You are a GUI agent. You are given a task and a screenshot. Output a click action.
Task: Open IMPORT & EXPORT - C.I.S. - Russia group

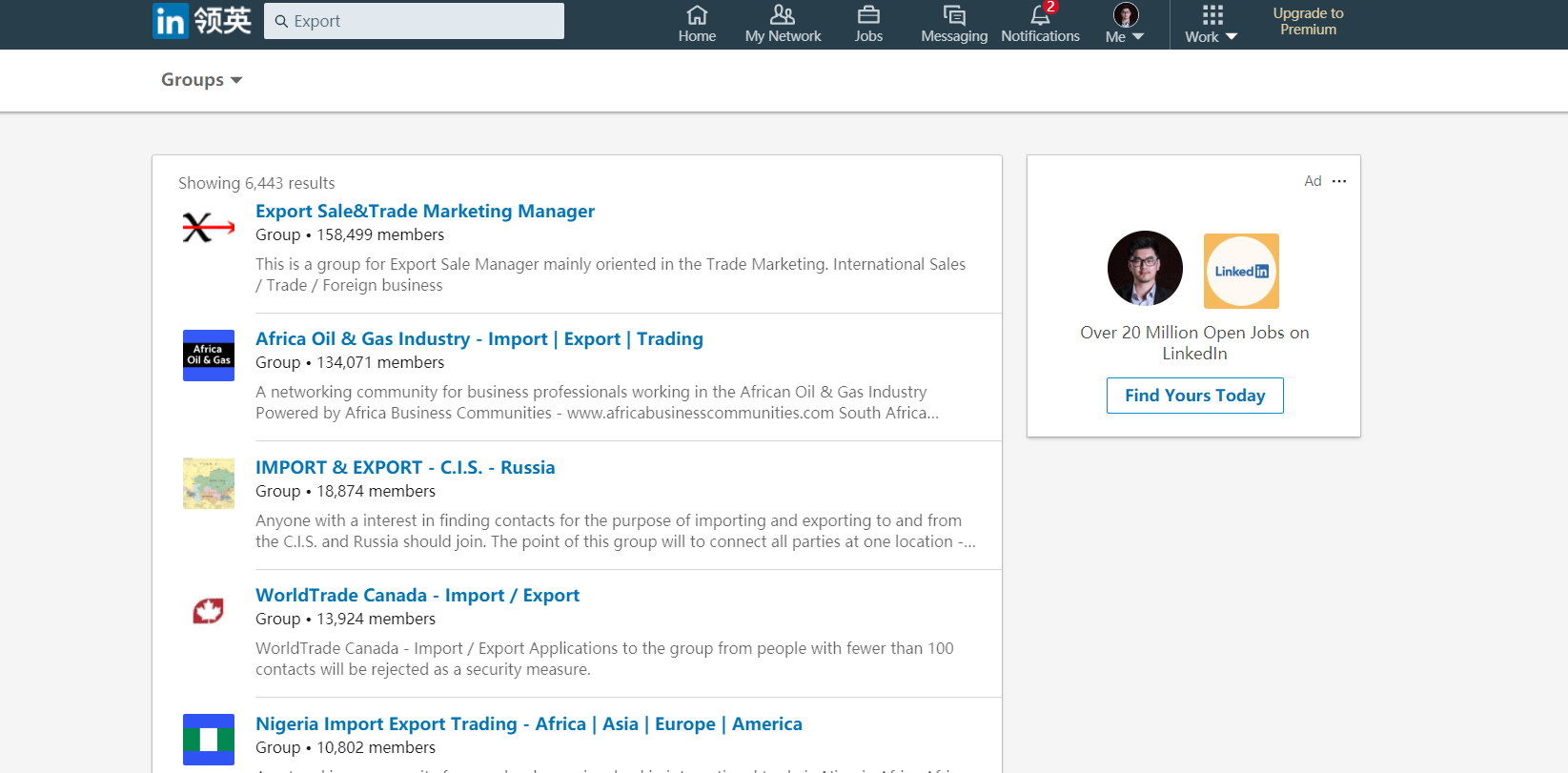click(405, 467)
